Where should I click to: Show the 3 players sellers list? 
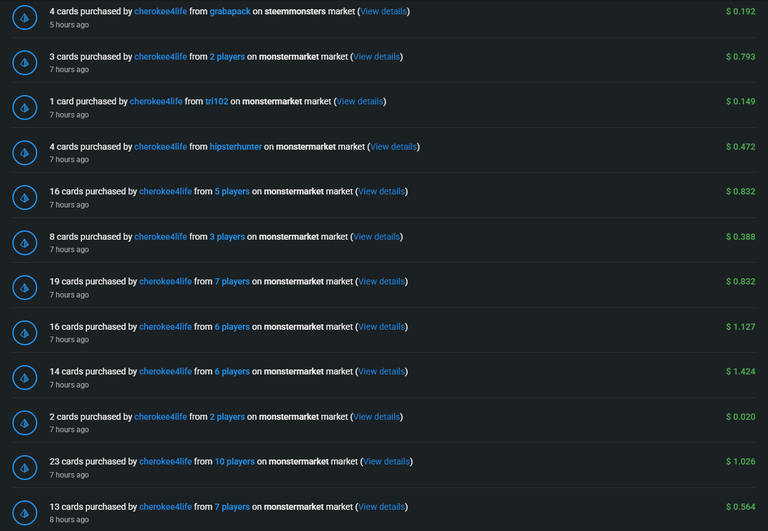pos(227,237)
